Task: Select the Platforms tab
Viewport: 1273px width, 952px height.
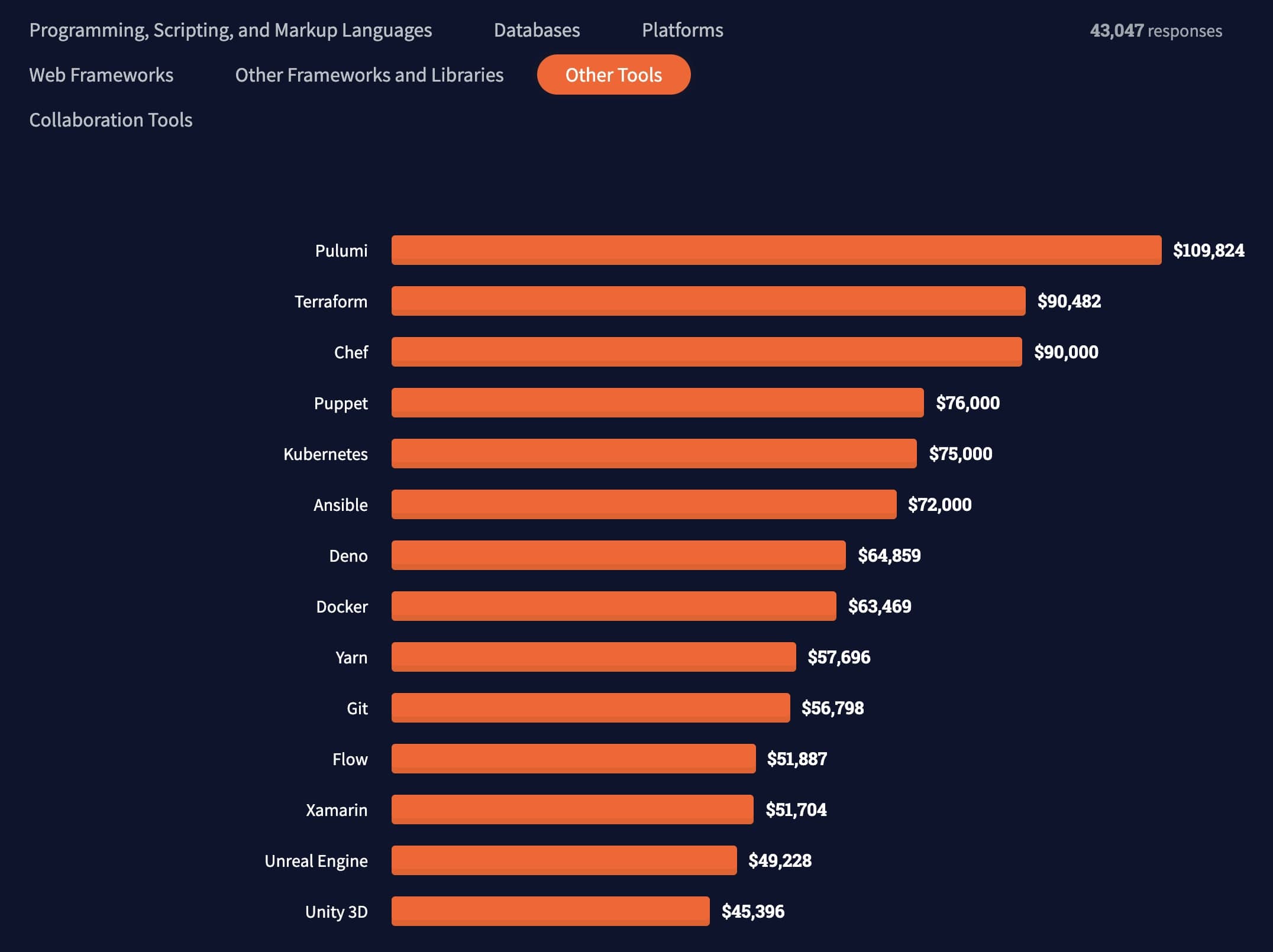Action: (x=682, y=30)
